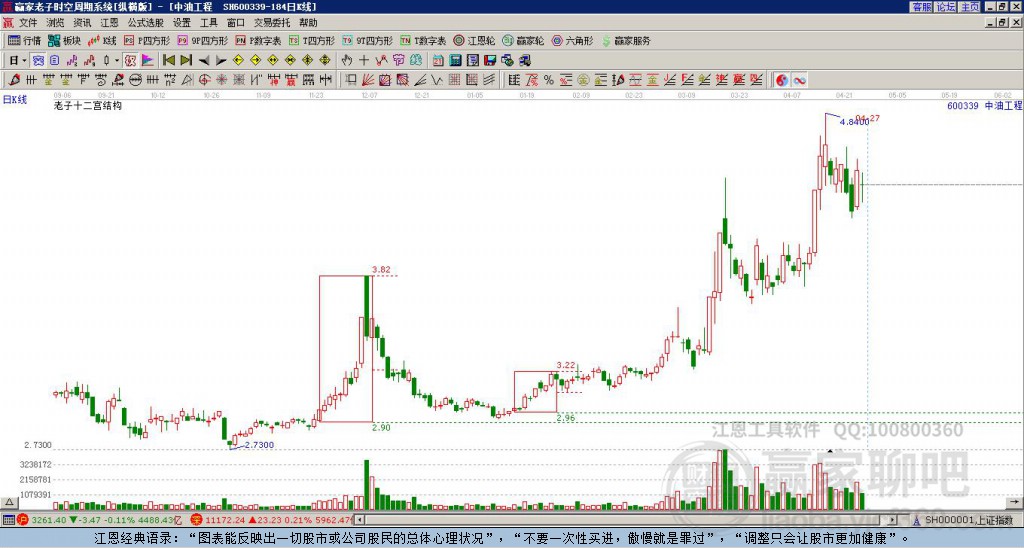The width and height of the screenshot is (1024, 548).
Task: Open the calendar icon in toolbar
Action: point(438,61)
